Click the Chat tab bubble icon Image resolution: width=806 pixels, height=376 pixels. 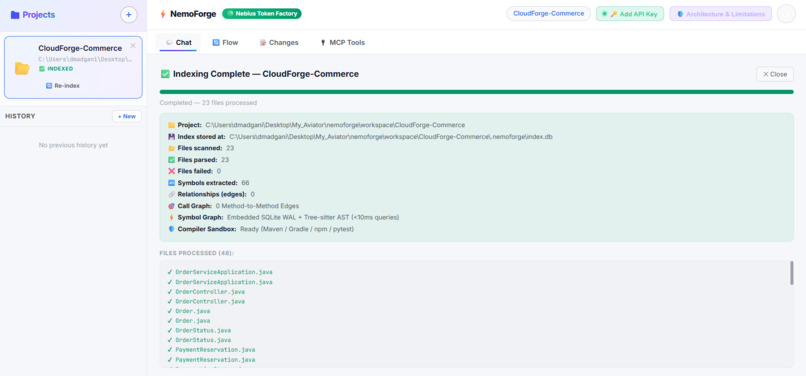pos(169,43)
